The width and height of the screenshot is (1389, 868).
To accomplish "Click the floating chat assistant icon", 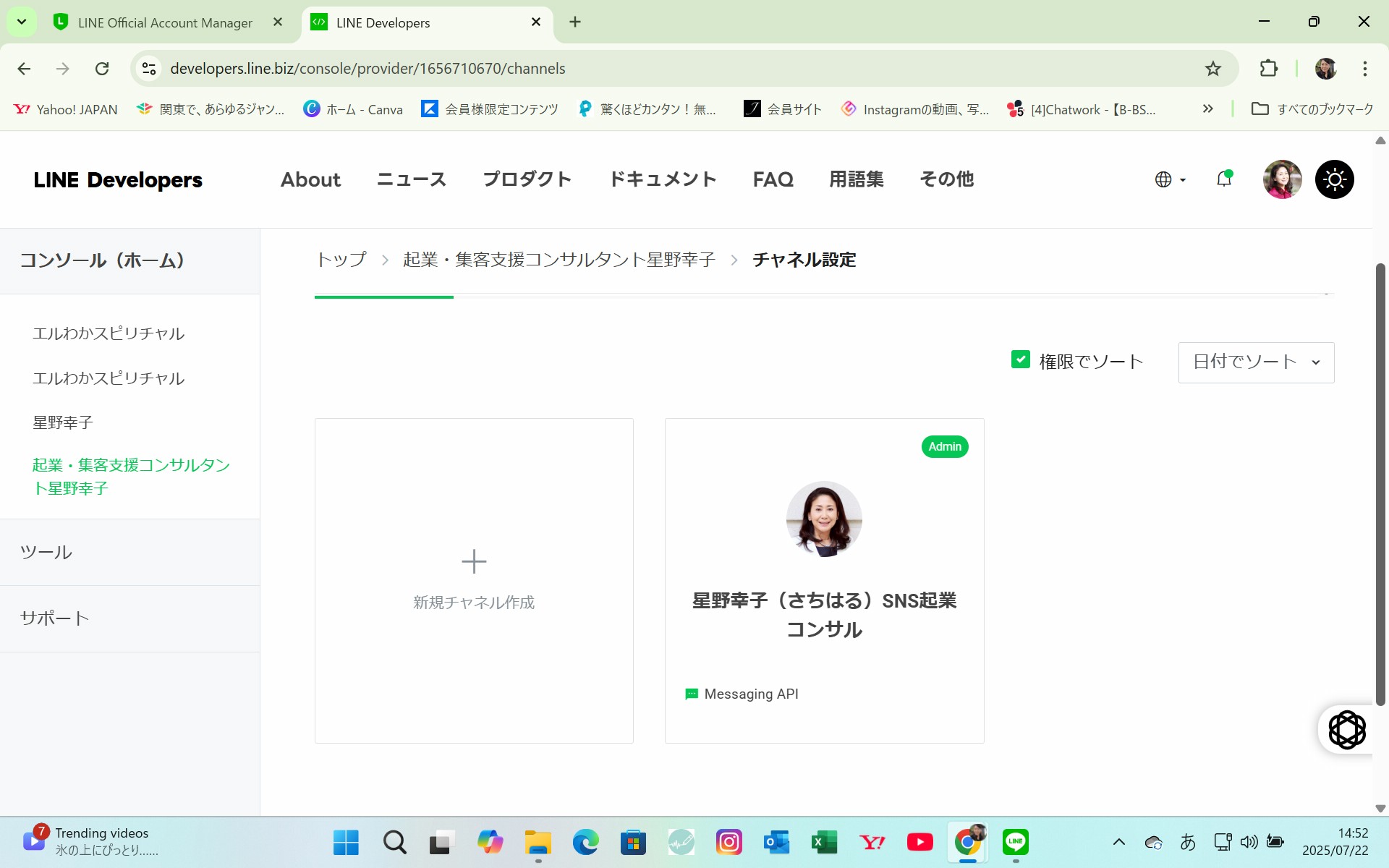I will coord(1346,729).
